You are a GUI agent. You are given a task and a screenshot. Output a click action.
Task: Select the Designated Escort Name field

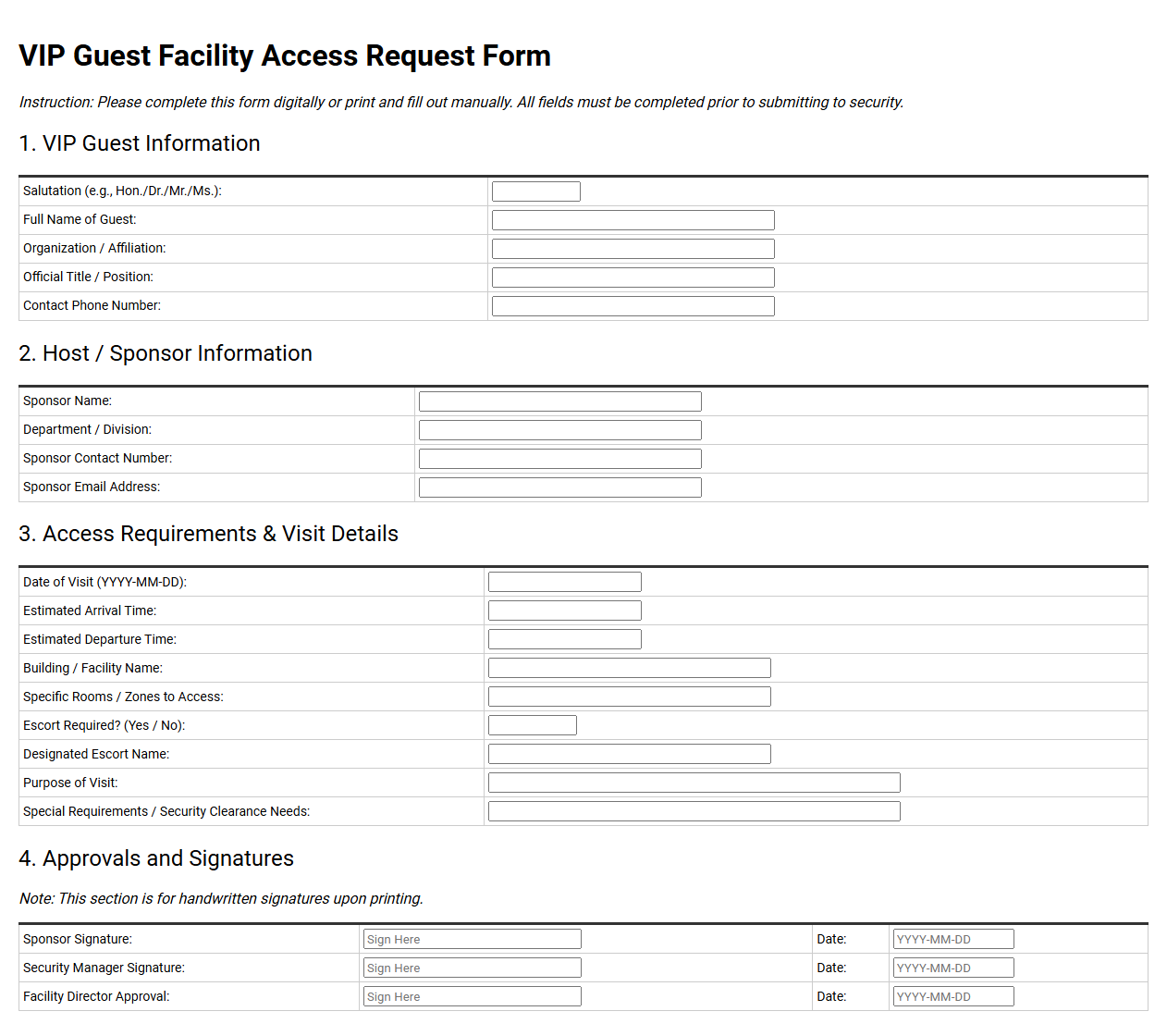tap(630, 754)
